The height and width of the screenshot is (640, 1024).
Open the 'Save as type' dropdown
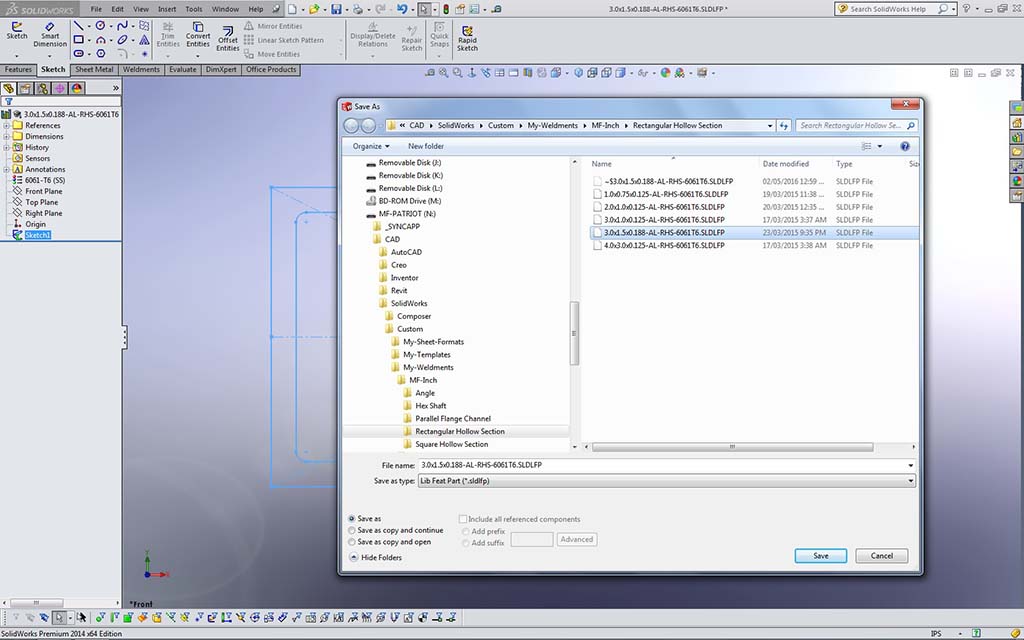(x=665, y=481)
